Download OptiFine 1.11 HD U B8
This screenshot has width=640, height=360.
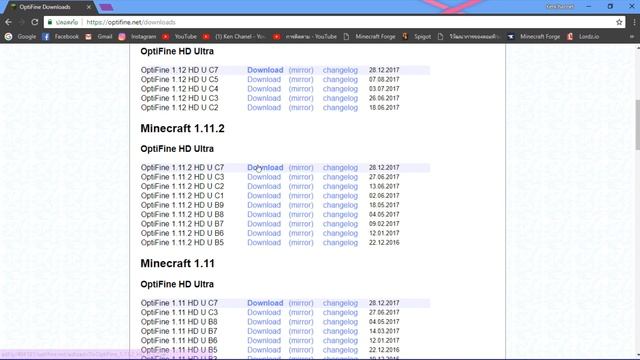coord(264,322)
